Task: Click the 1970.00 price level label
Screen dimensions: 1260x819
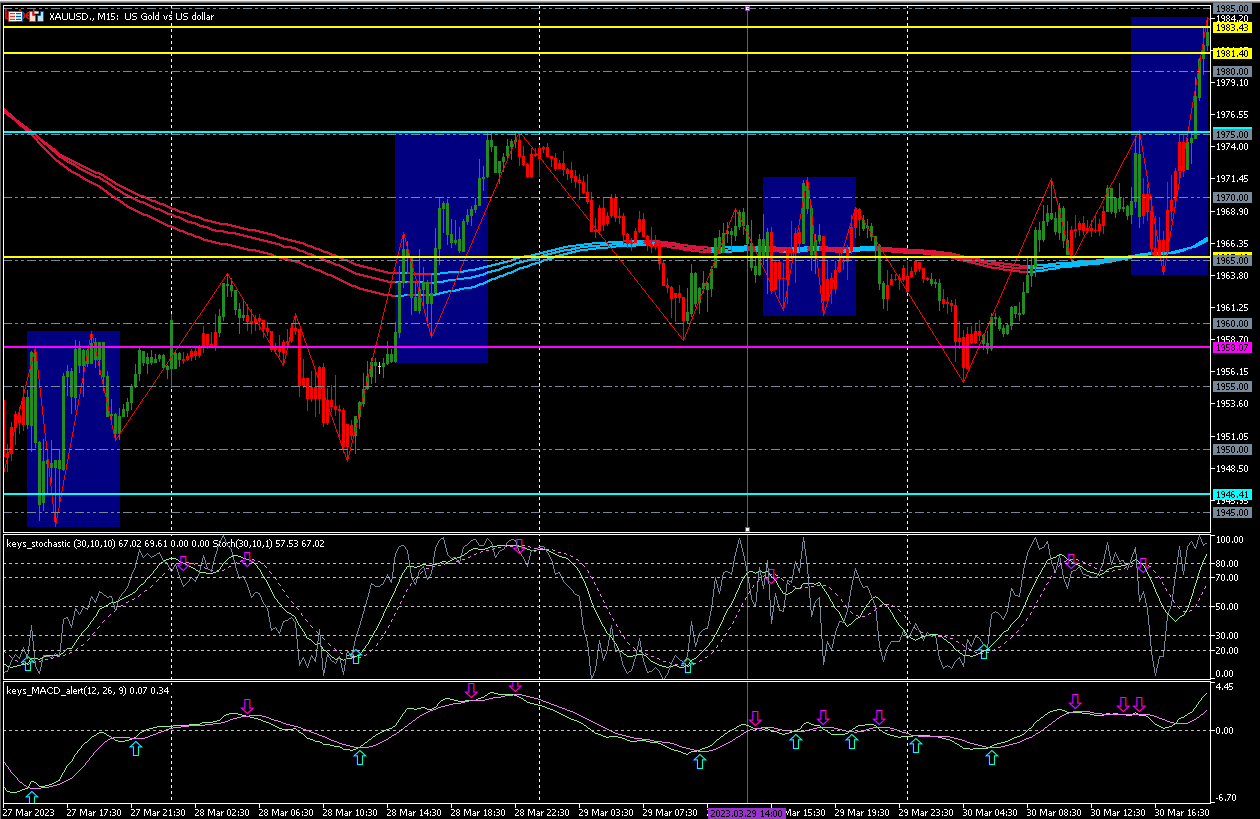Action: 1231,198
